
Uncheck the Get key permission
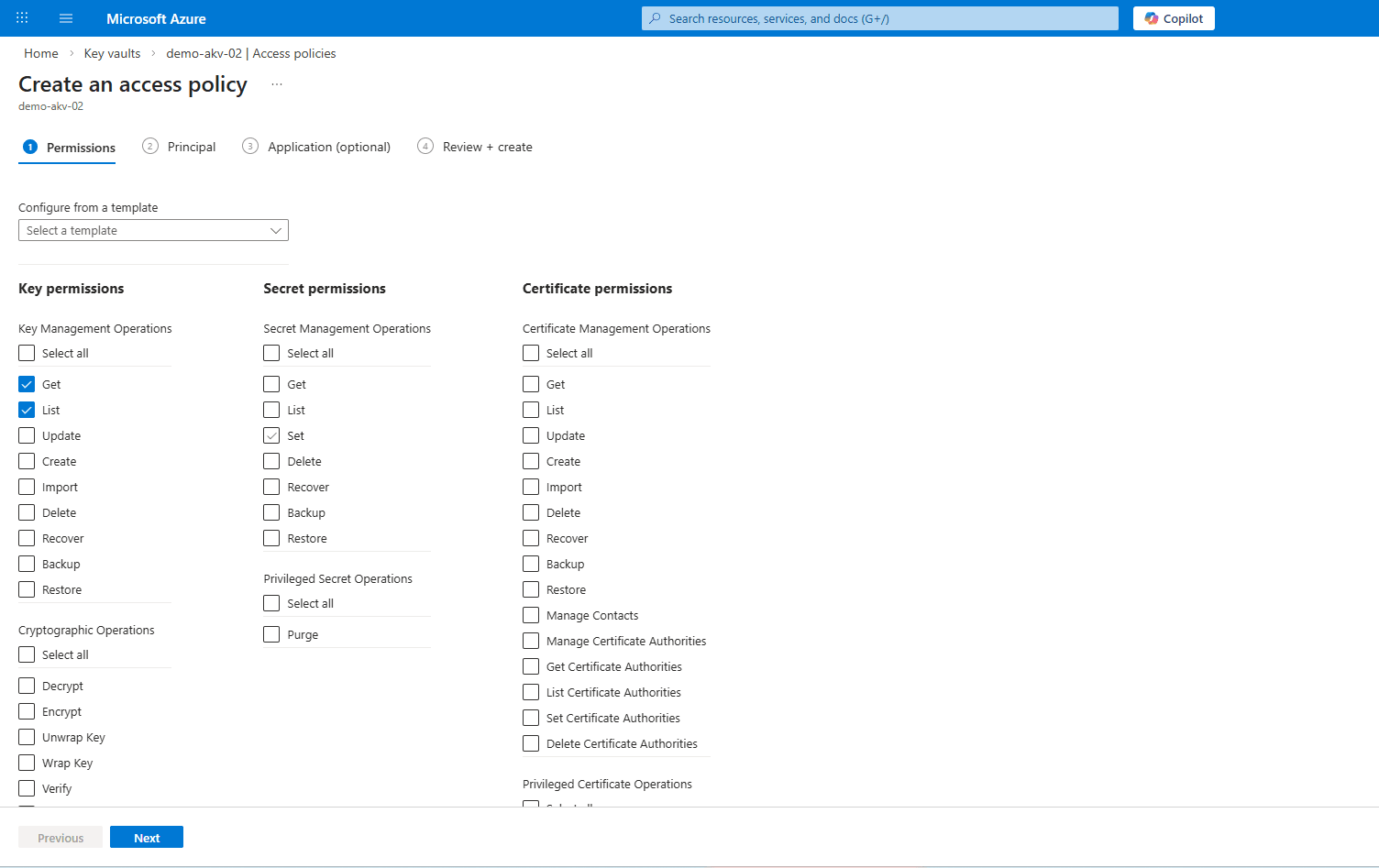coord(27,383)
